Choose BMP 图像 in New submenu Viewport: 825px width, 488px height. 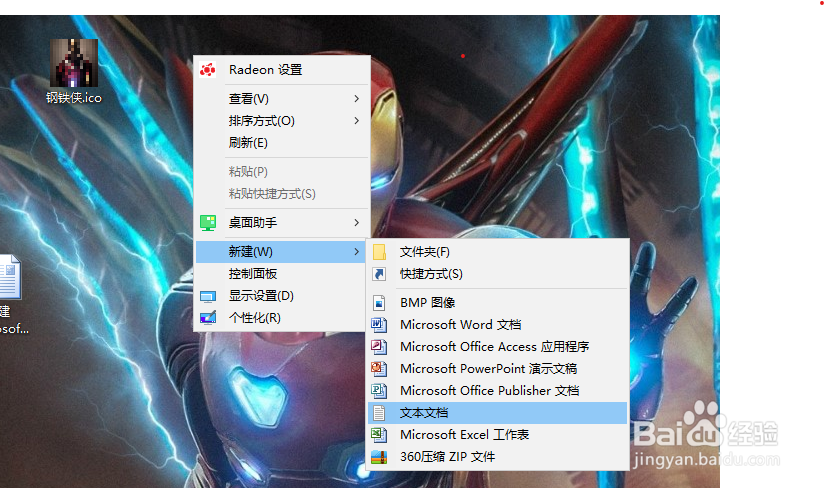point(497,303)
